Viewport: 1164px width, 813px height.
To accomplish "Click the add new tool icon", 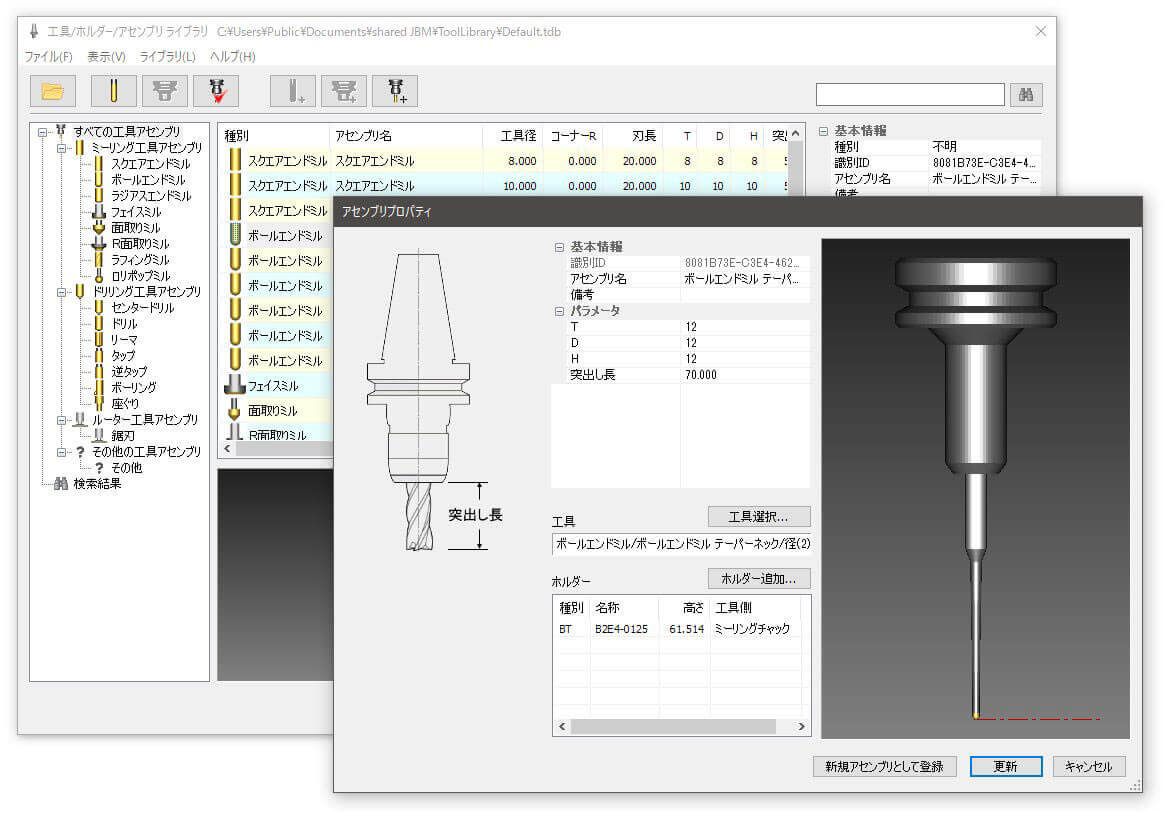I will point(293,92).
